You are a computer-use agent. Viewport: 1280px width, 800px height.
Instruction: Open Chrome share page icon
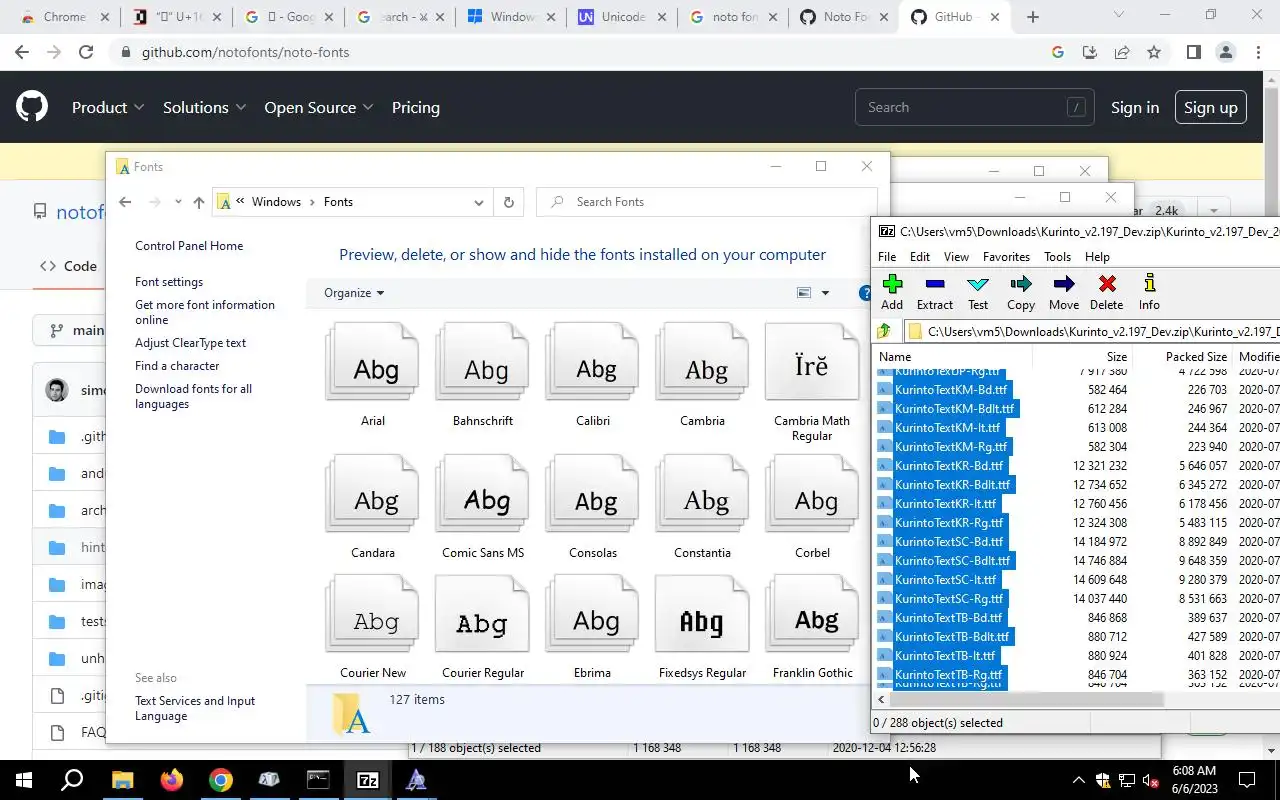click(x=1122, y=52)
